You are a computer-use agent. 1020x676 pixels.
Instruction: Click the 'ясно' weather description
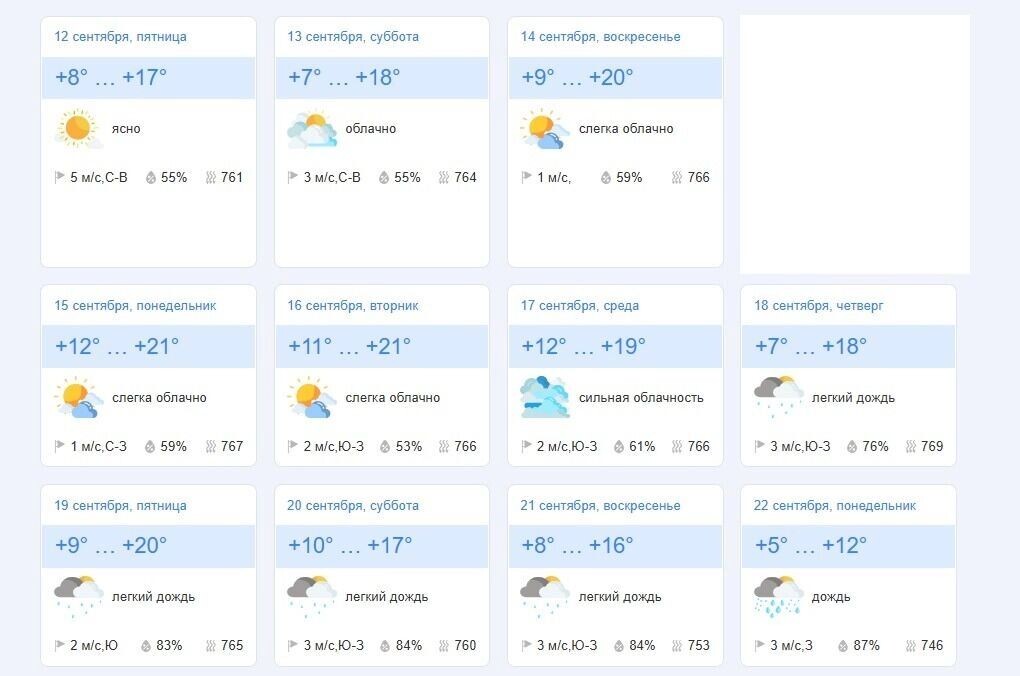pyautogui.click(x=128, y=128)
